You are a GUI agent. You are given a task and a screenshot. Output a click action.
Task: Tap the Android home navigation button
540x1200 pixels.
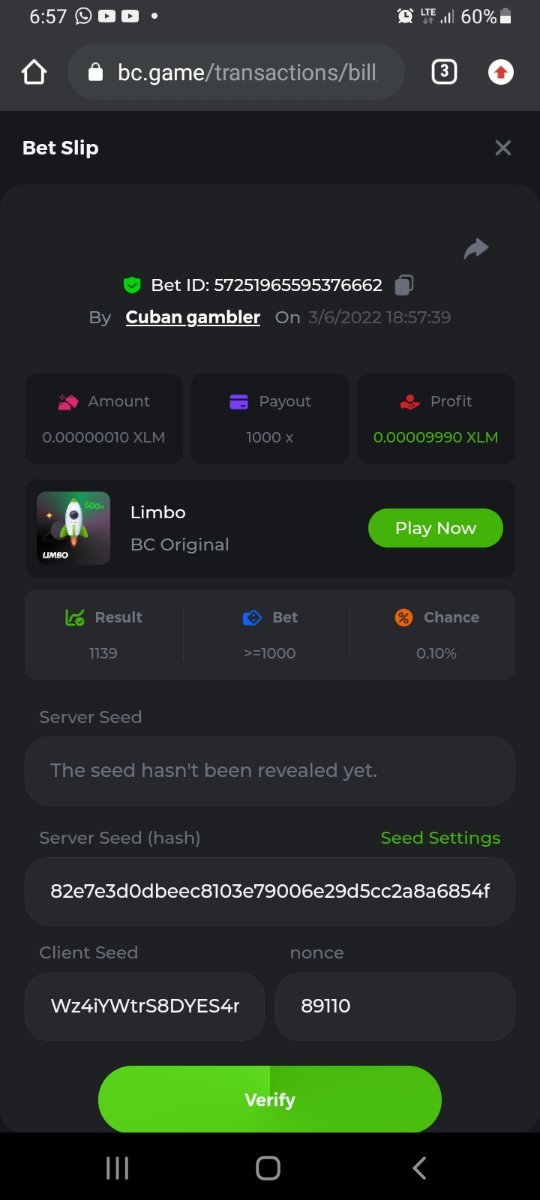[x=268, y=1167]
